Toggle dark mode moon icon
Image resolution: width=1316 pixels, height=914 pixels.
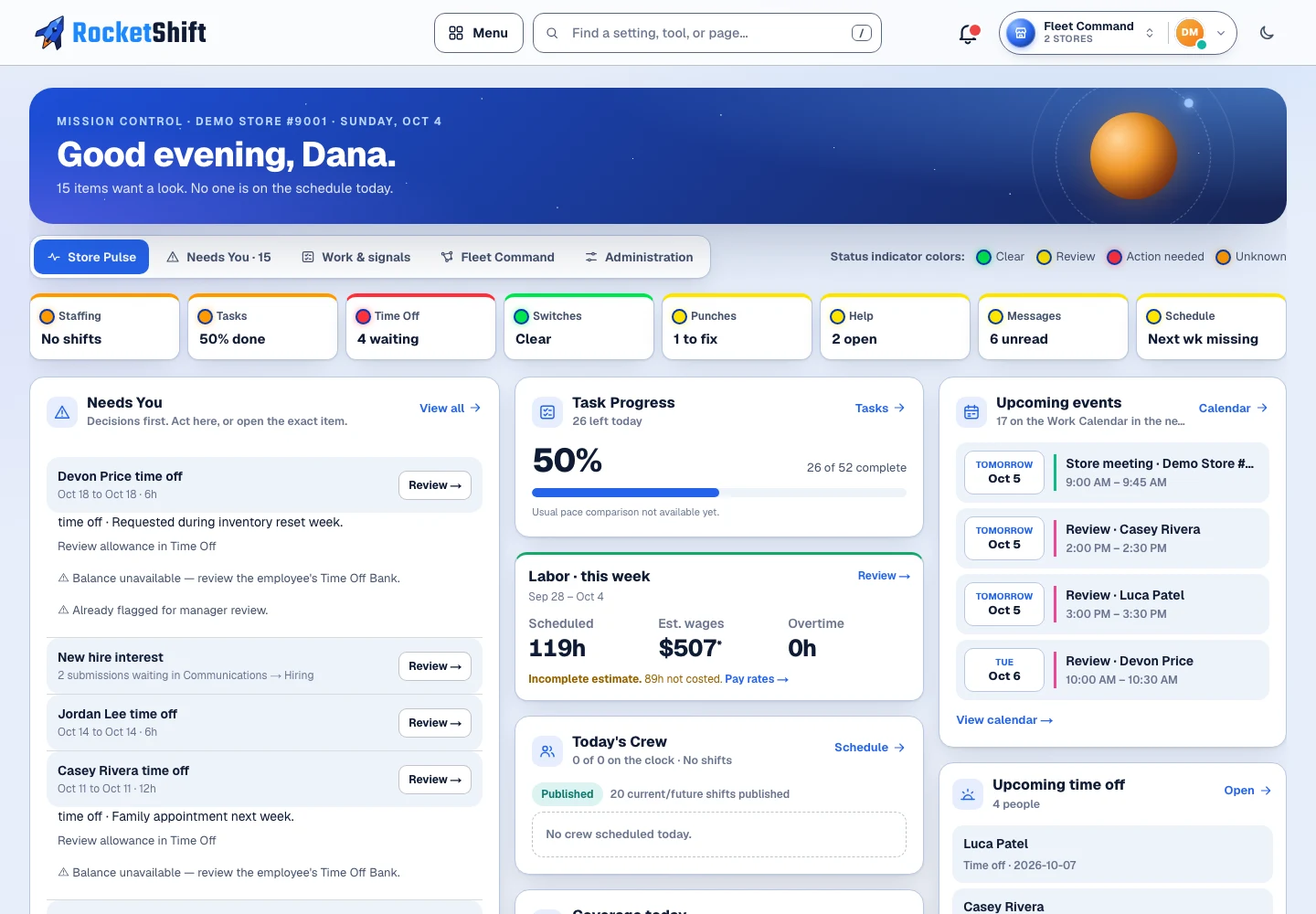pyautogui.click(x=1267, y=33)
